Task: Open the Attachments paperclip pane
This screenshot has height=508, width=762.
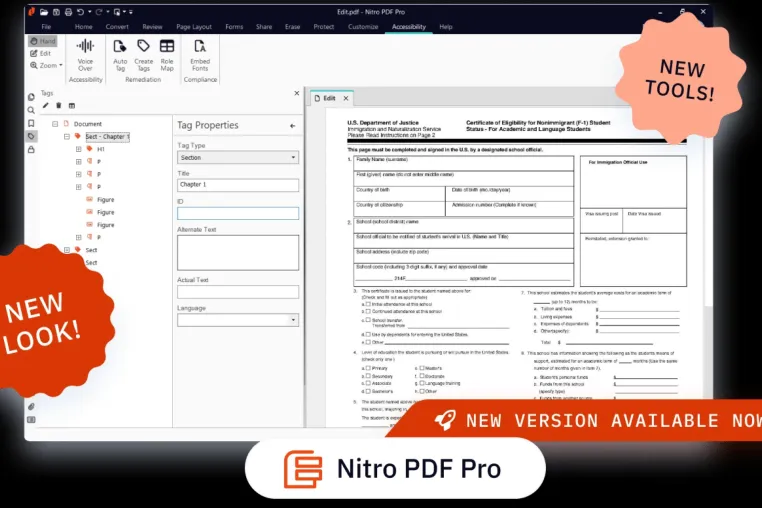Action: click(x=31, y=406)
